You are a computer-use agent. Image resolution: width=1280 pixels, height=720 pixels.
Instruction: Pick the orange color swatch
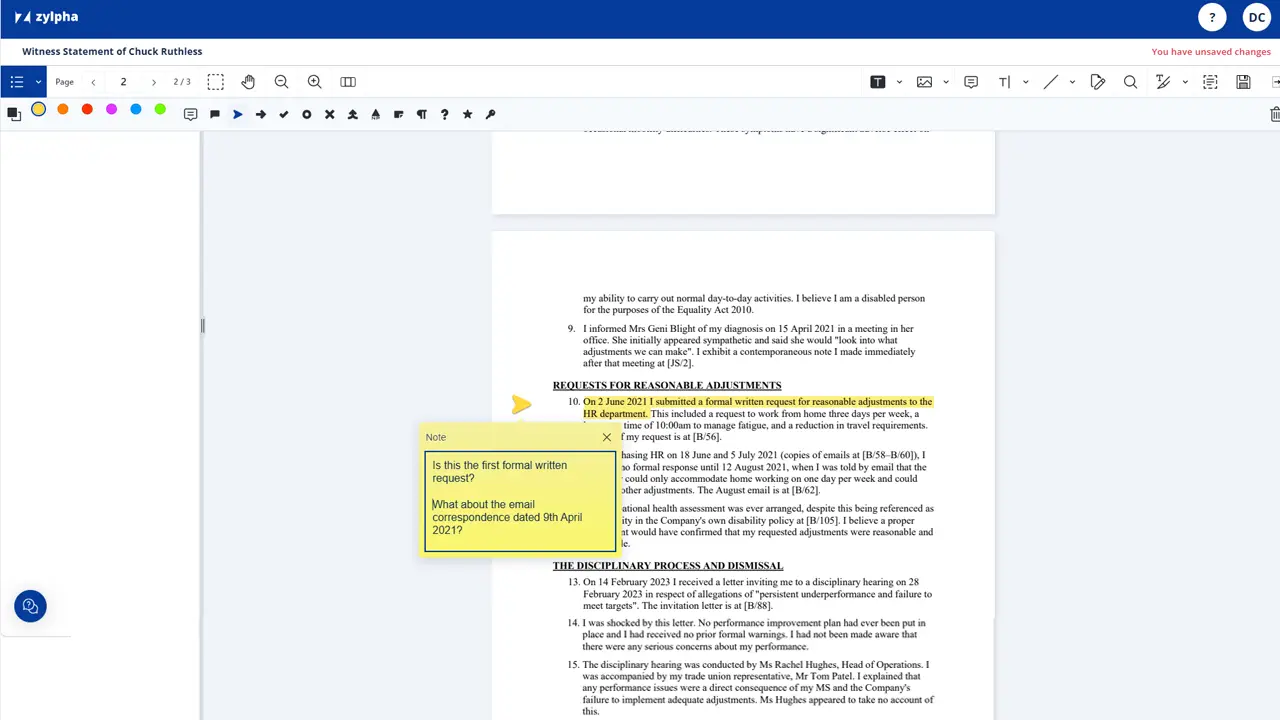pos(62,109)
